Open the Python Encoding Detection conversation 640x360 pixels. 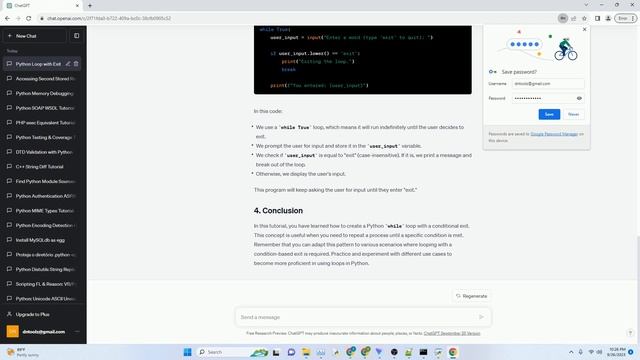tap(42, 226)
